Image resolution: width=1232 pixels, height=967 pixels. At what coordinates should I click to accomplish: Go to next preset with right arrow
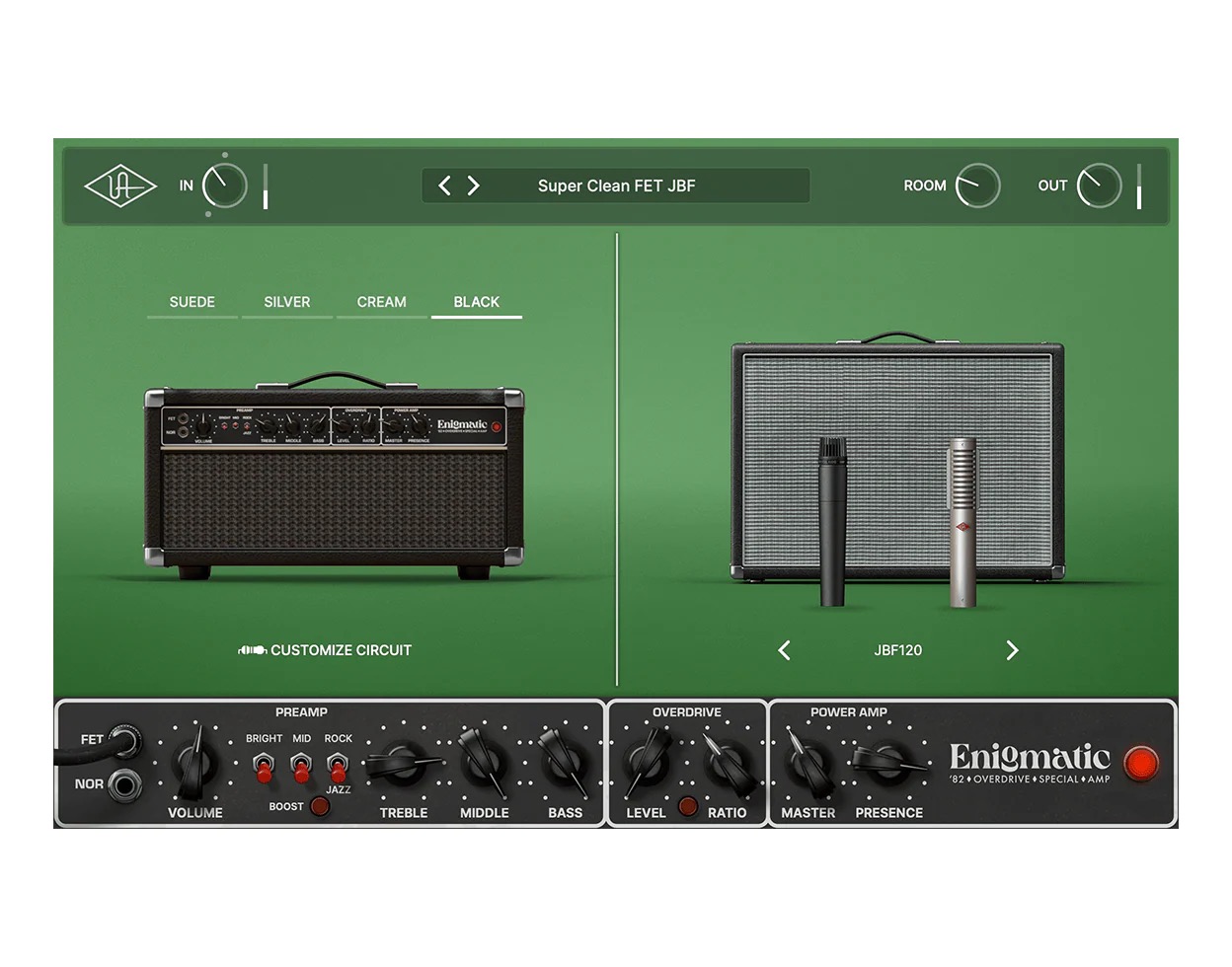point(474,186)
